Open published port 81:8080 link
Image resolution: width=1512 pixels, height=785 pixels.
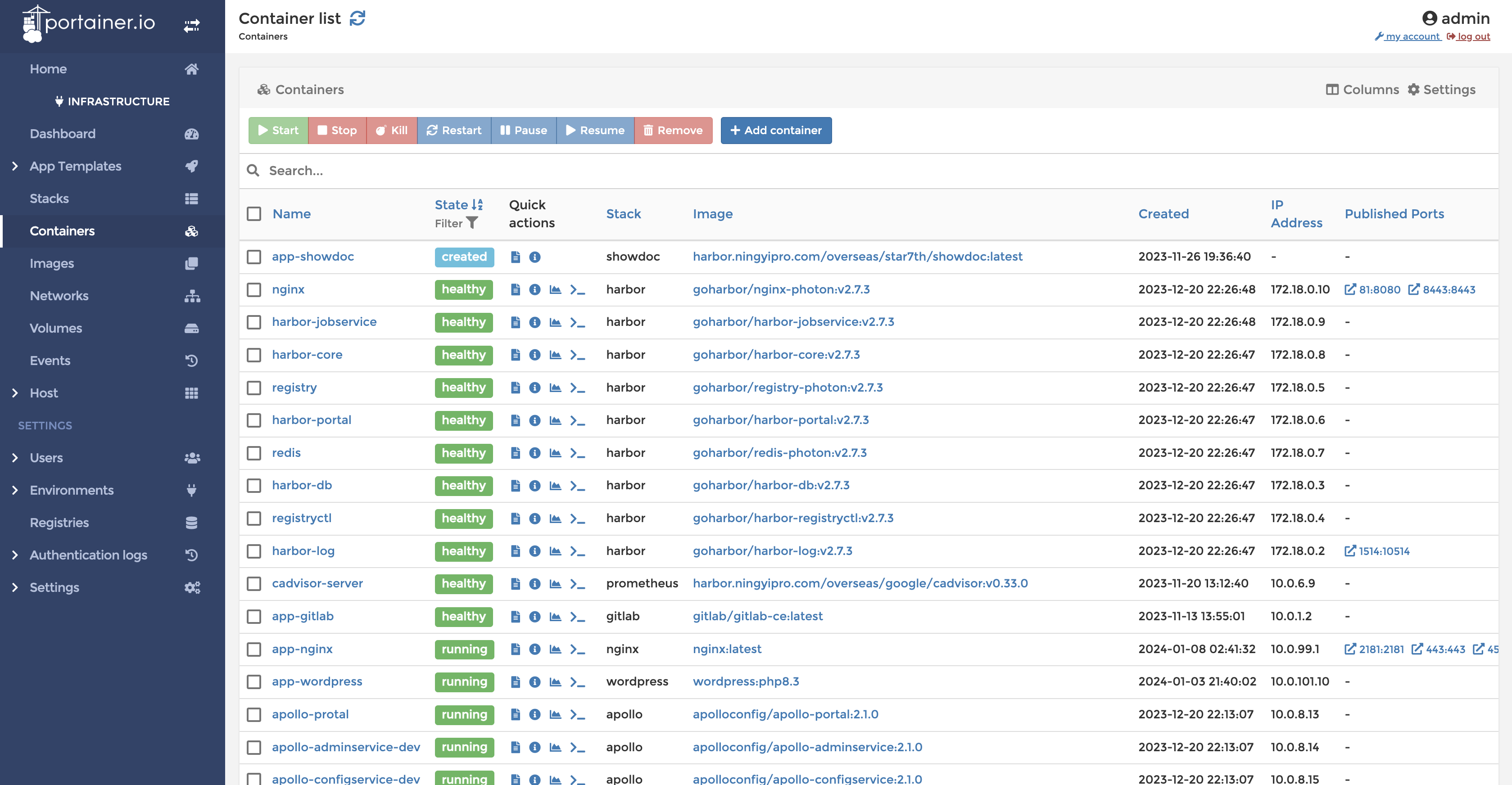(1372, 290)
